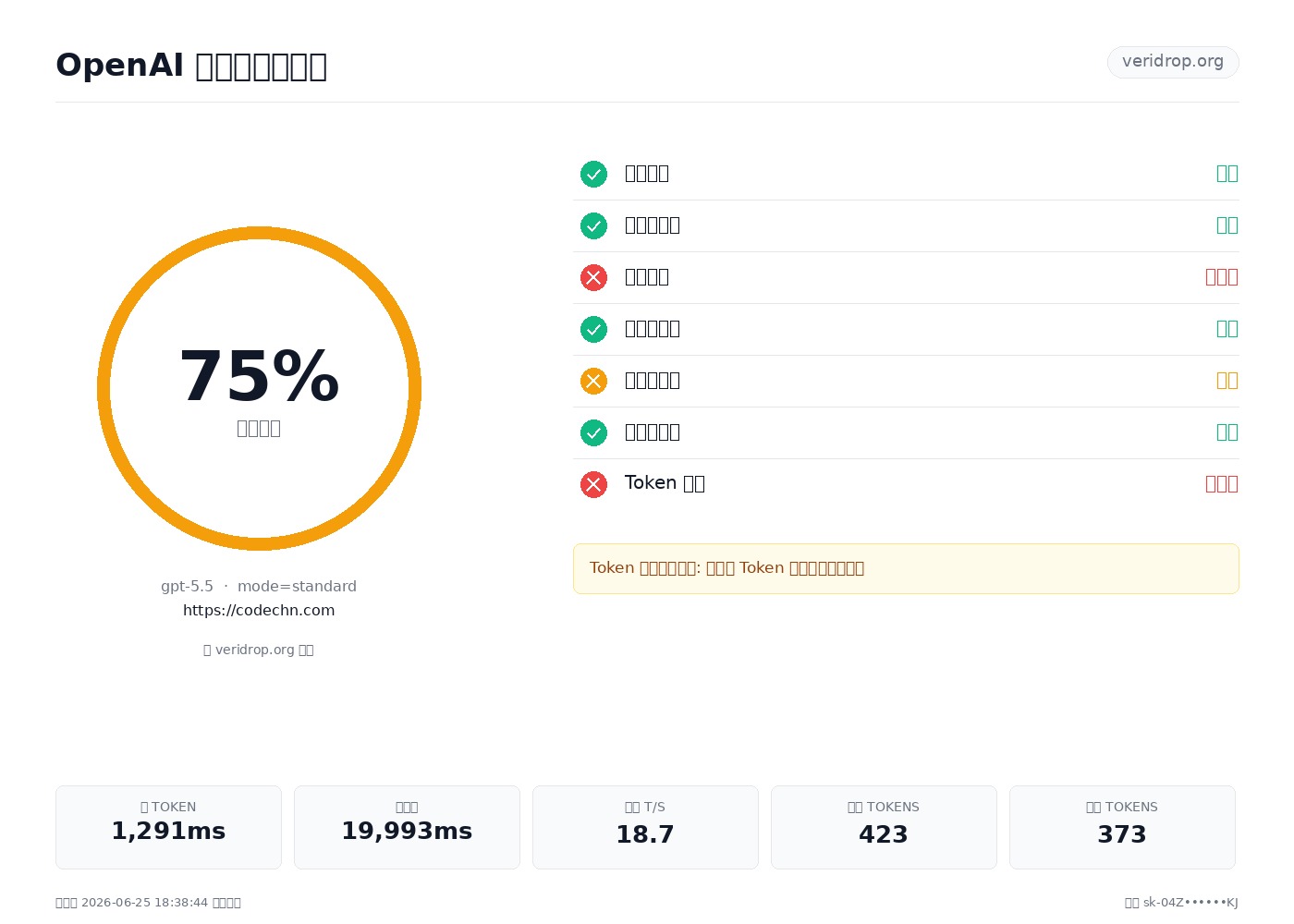Click the 1,291ms first TOKEN latency card
The height and width of the screenshot is (924, 1294).
(x=168, y=827)
